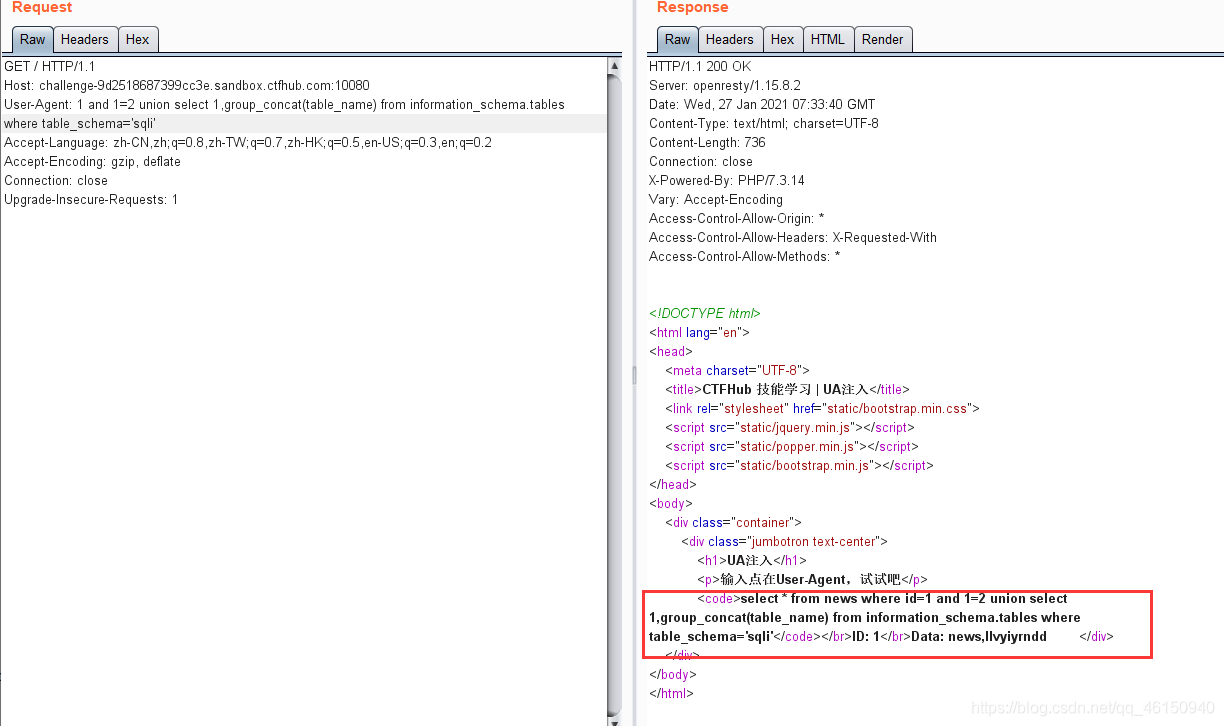Click the div class="container" line
This screenshot has height=726, width=1224.
pos(733,522)
